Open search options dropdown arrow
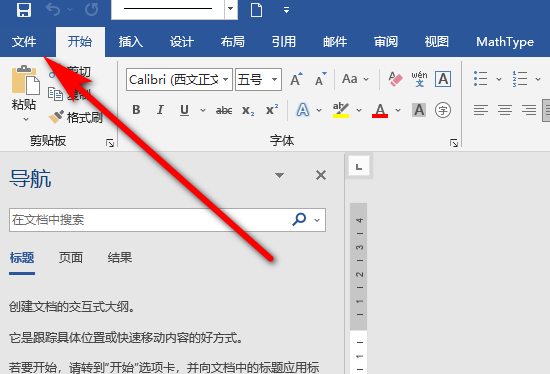This screenshot has height=374, width=550. point(317,220)
